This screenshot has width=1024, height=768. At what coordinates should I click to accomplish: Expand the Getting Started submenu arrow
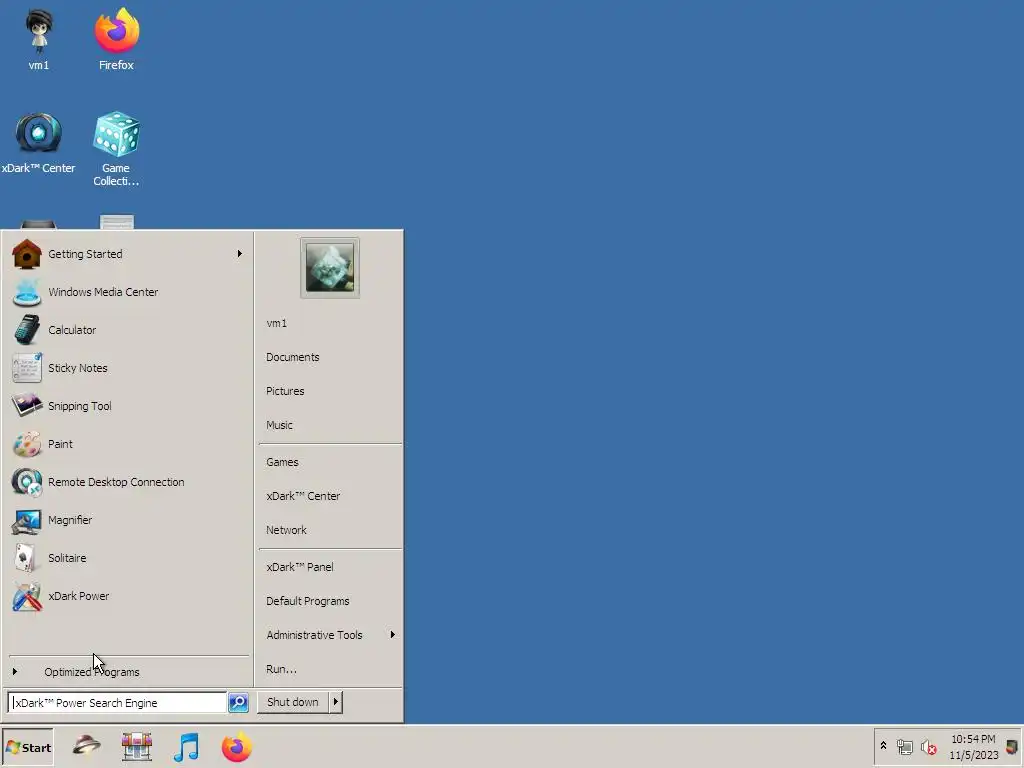click(x=240, y=253)
